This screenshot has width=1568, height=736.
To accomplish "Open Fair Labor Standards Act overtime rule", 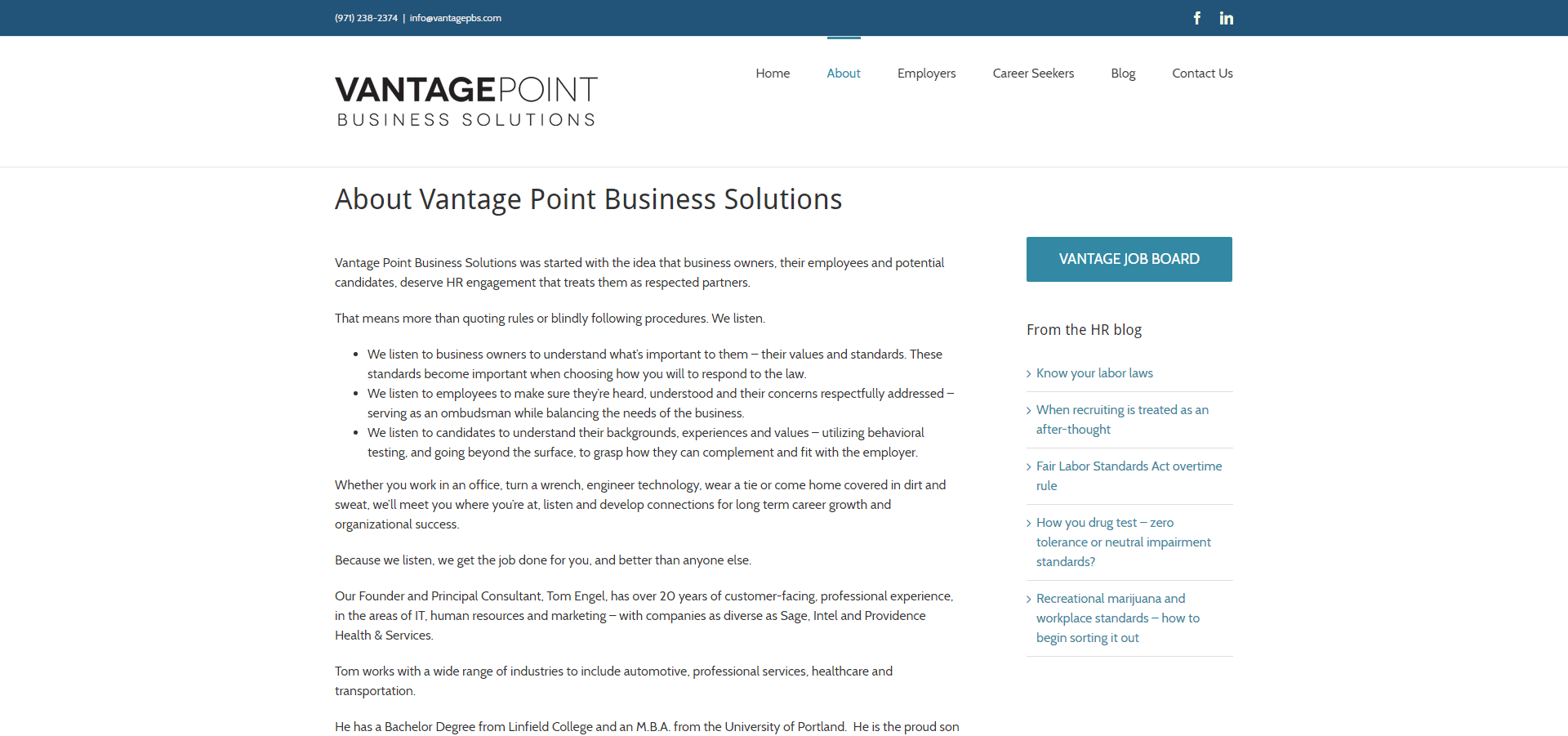I will tap(1129, 476).
